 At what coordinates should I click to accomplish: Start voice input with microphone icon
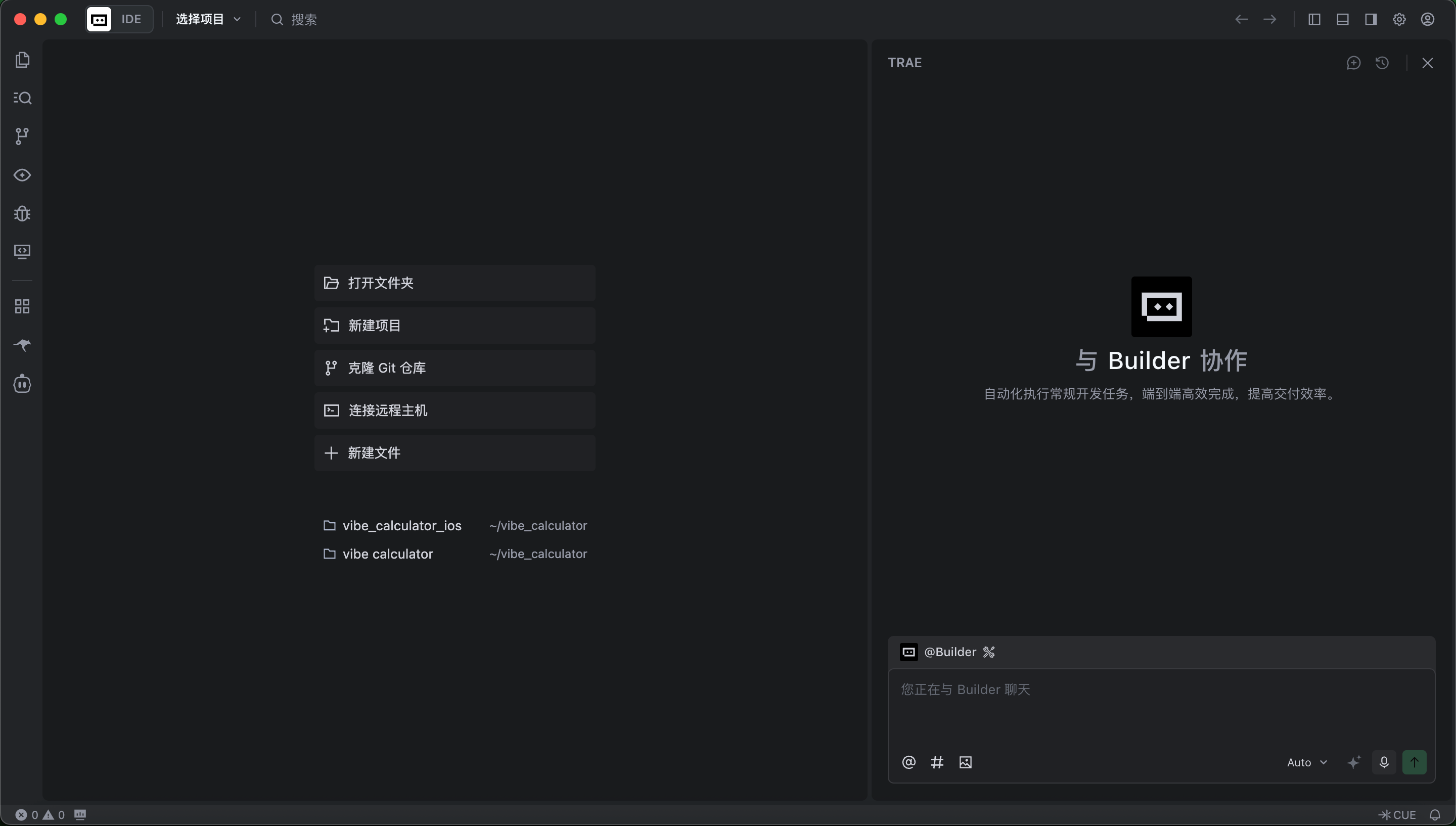click(1384, 762)
